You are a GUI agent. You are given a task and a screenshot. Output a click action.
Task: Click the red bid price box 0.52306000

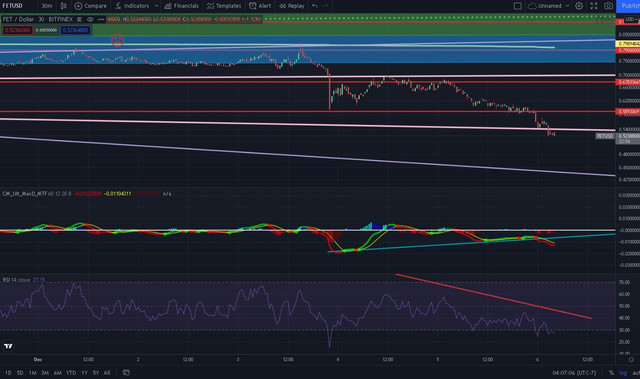pos(17,30)
